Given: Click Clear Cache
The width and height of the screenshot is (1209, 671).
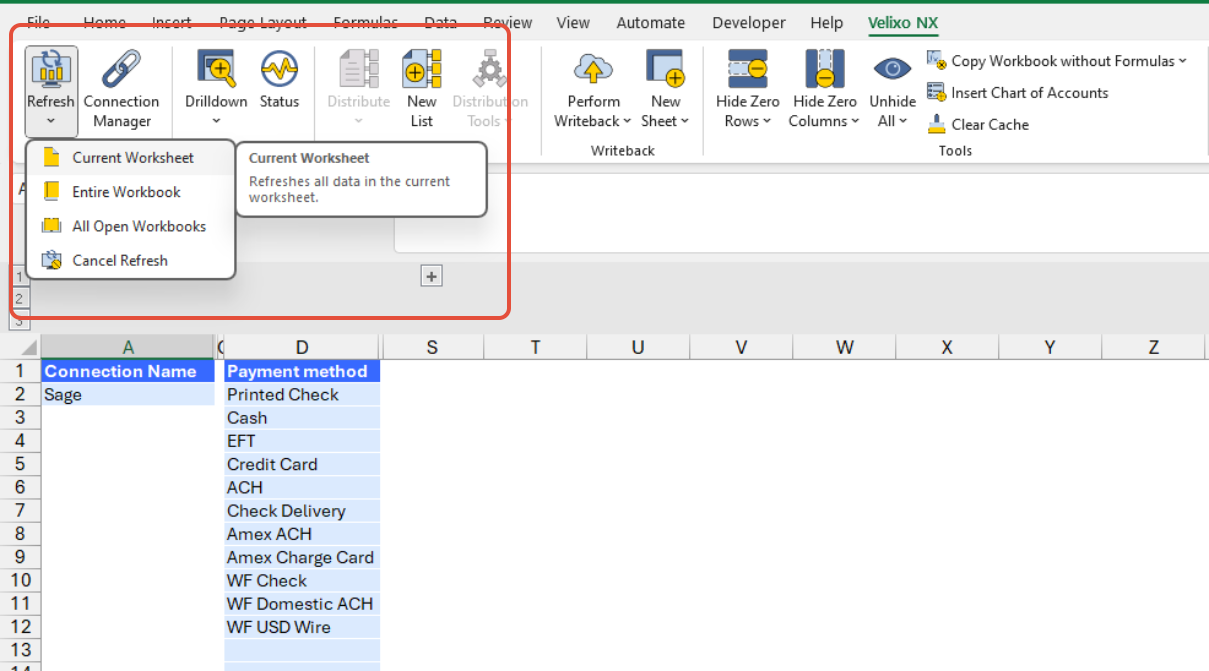Looking at the screenshot, I should point(978,125).
